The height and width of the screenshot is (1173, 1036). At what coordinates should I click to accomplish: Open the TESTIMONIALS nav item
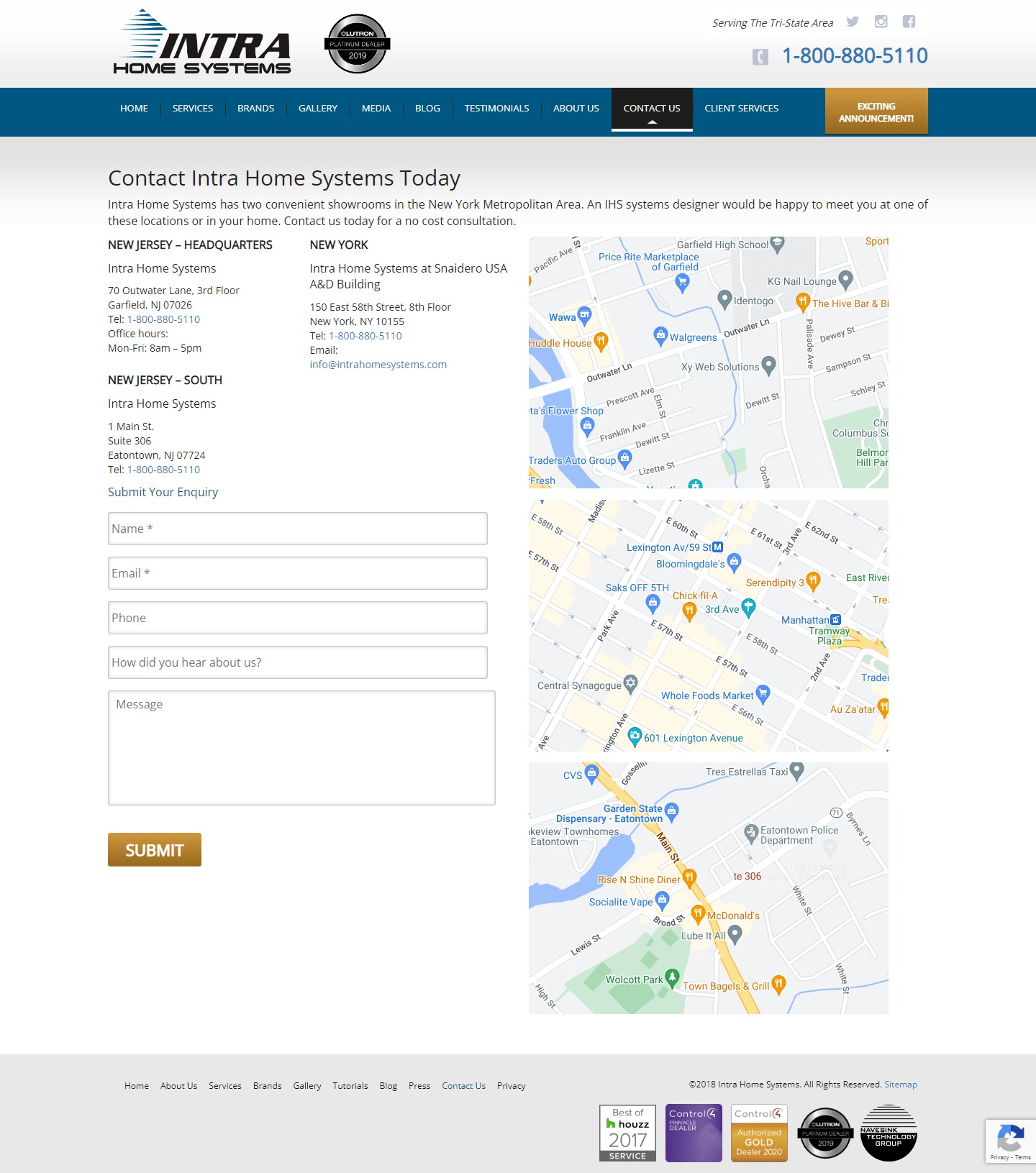496,108
